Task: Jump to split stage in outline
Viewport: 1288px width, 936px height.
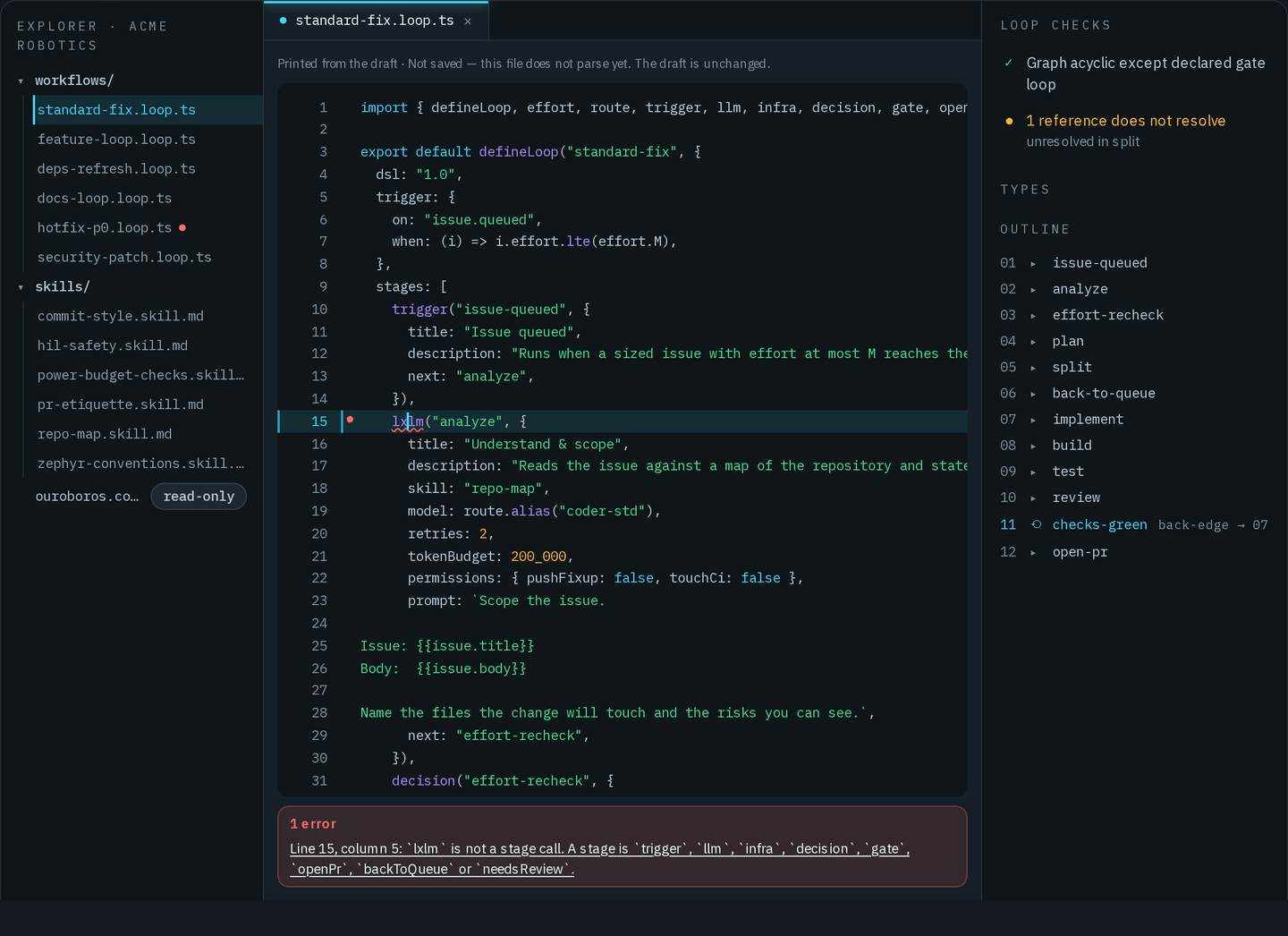Action: pyautogui.click(x=1072, y=368)
